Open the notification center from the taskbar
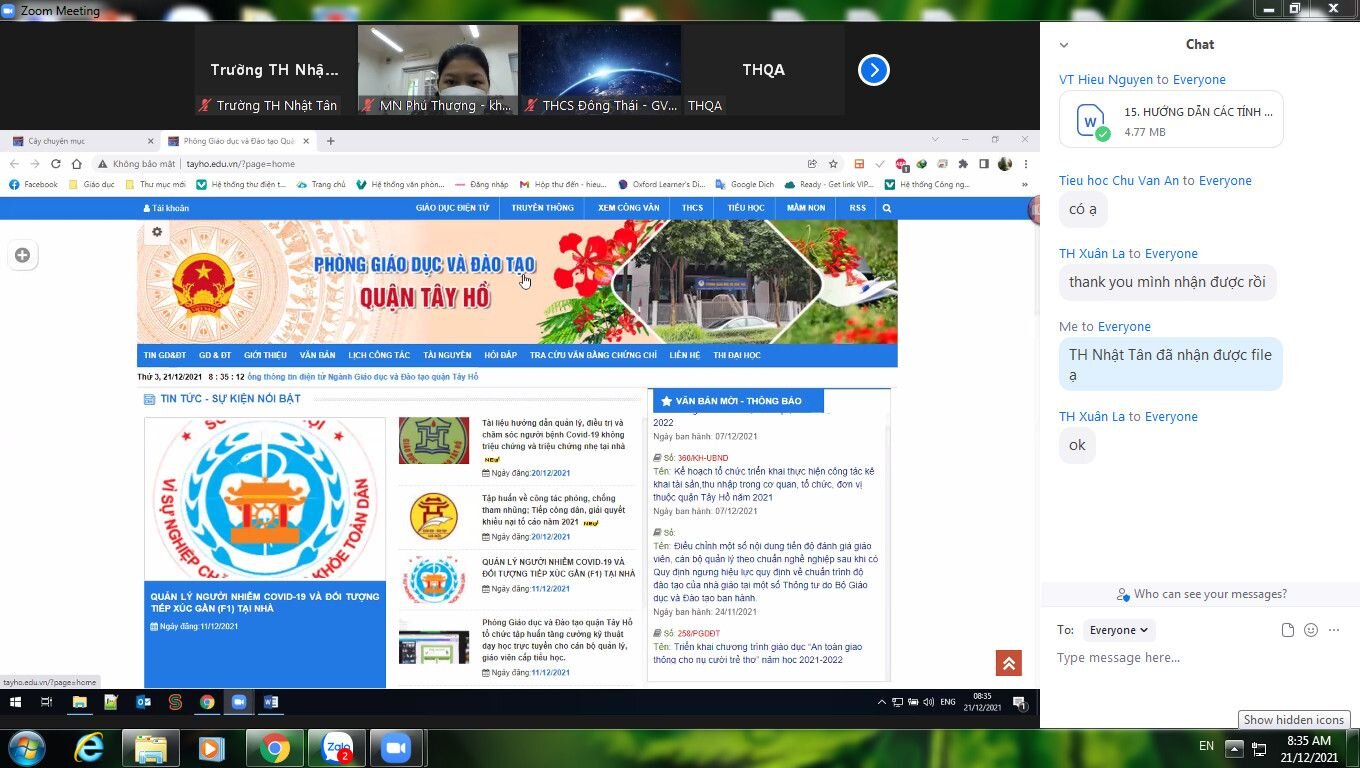1360x768 pixels. tap(1020, 703)
